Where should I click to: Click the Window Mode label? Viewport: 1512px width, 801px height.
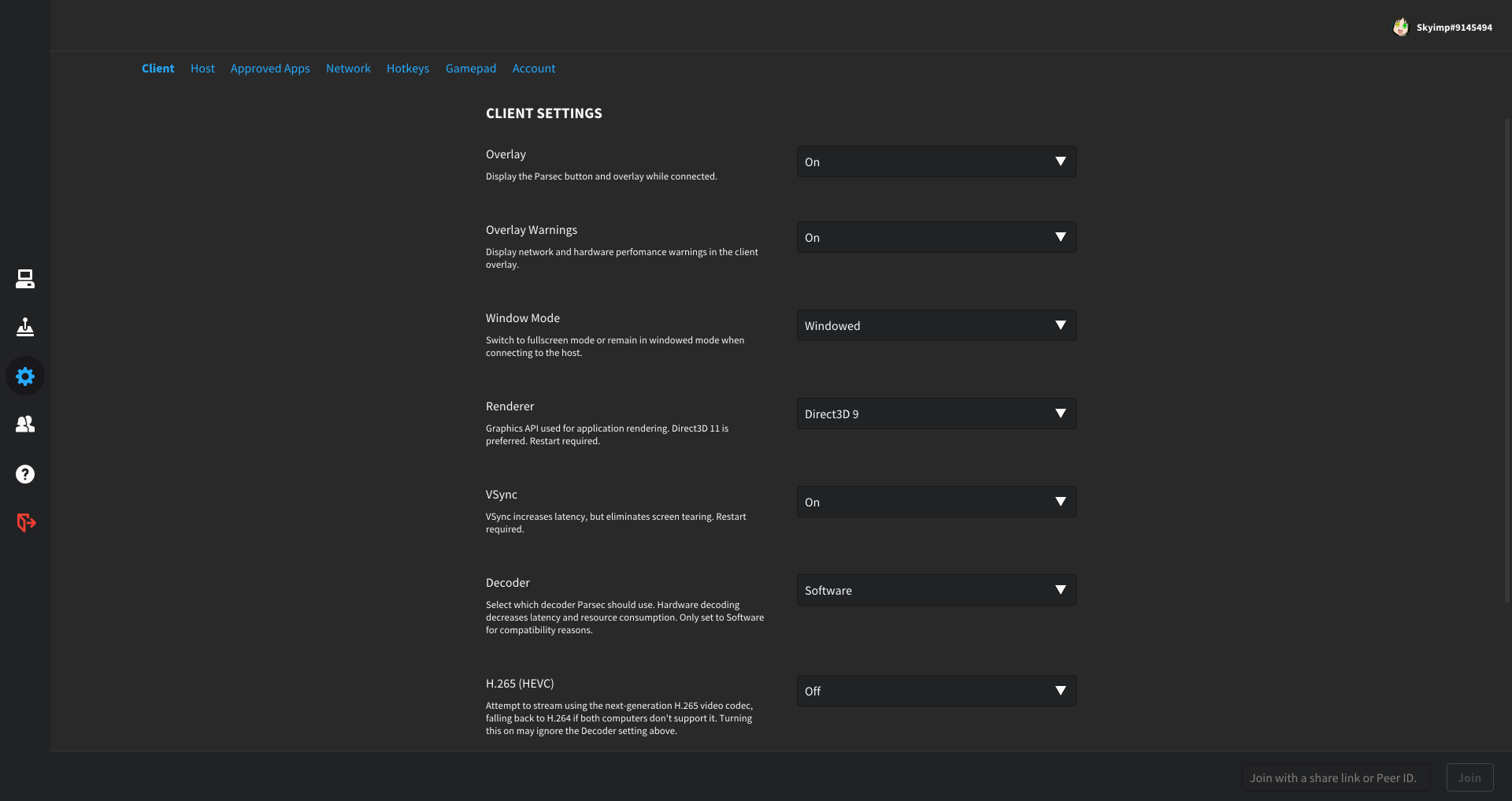(523, 318)
